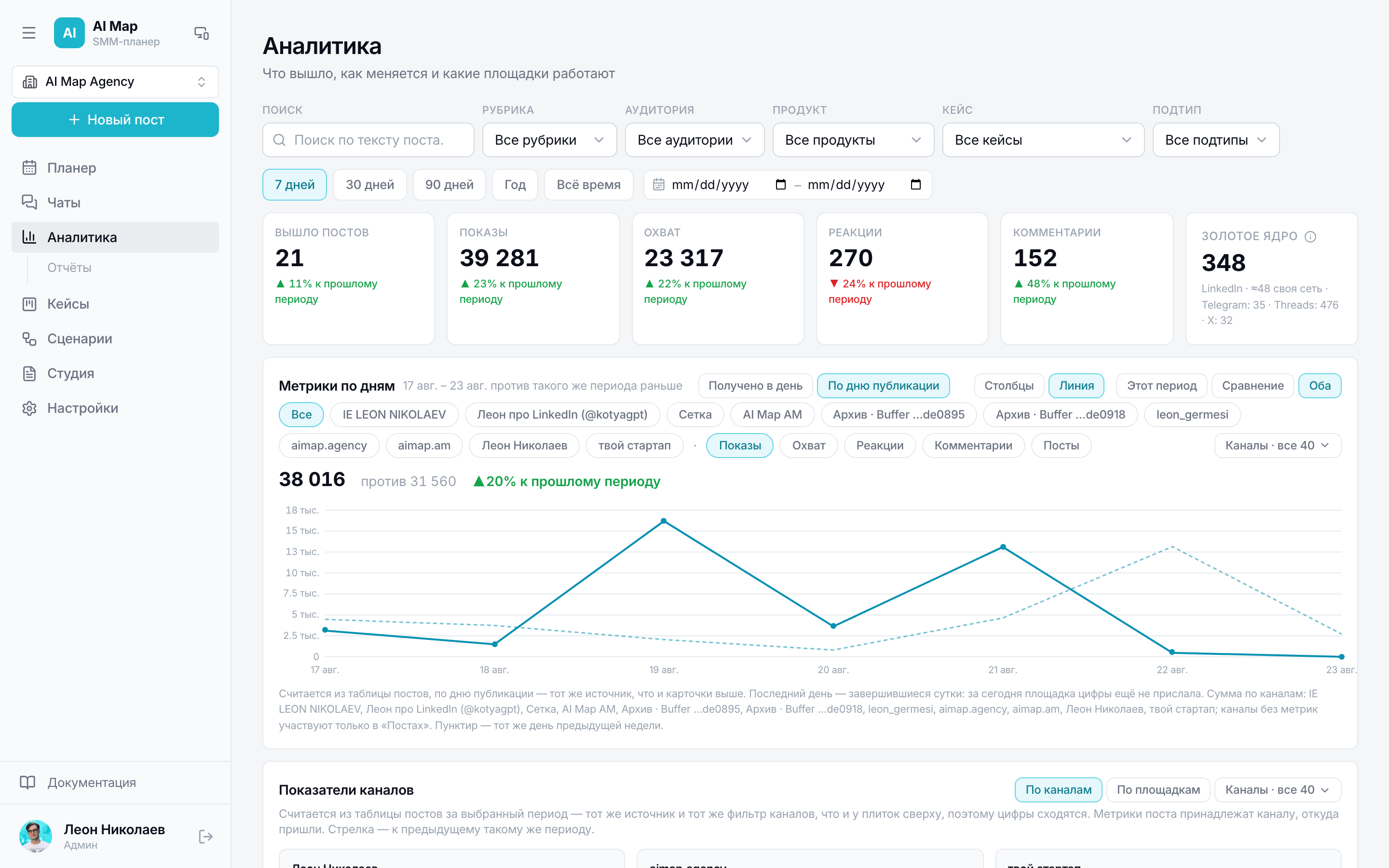Show only Этот период on the chart
The height and width of the screenshot is (868, 1389).
[x=1162, y=386]
